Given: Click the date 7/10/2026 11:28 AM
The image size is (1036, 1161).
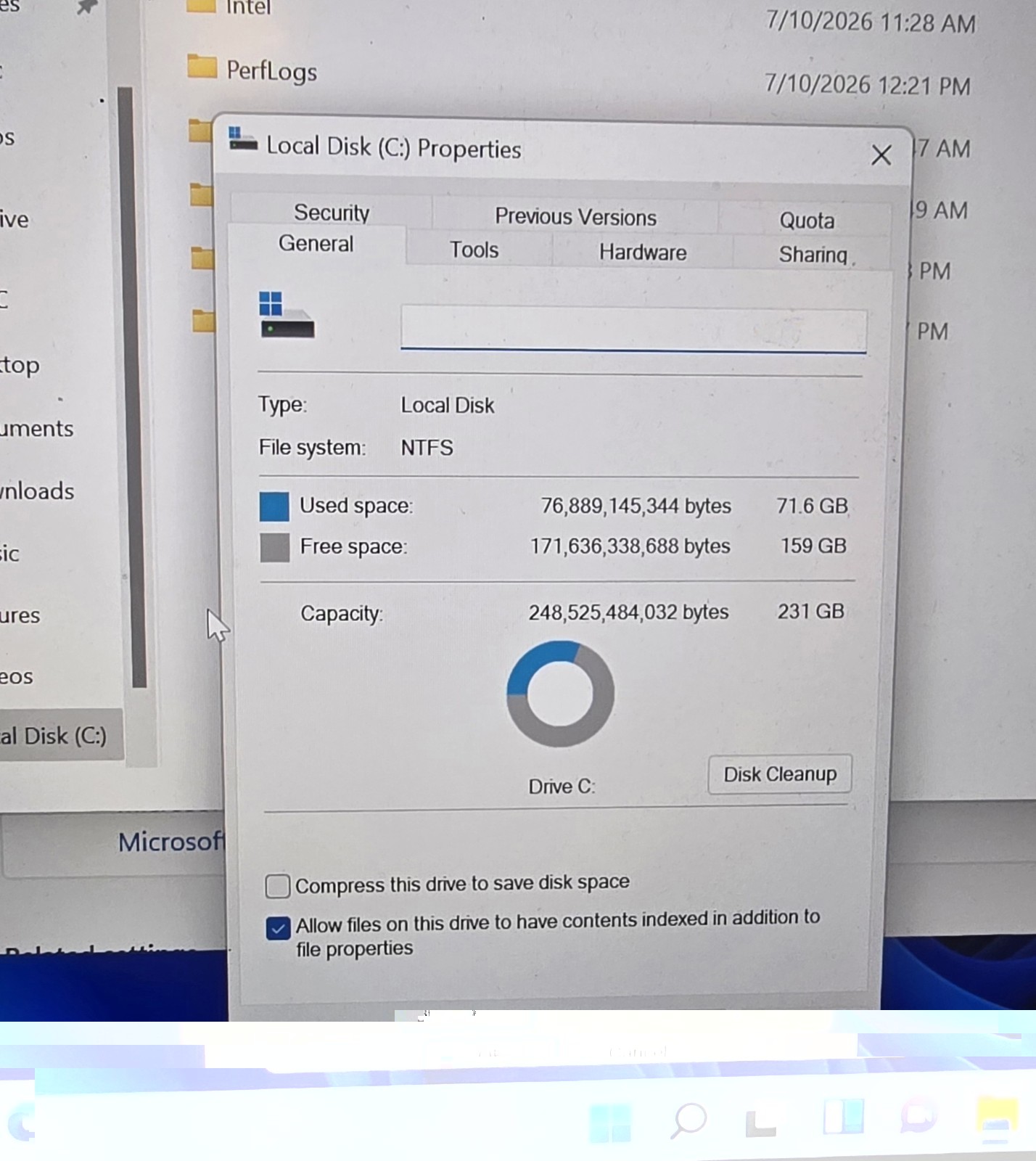Looking at the screenshot, I should pos(870,22).
